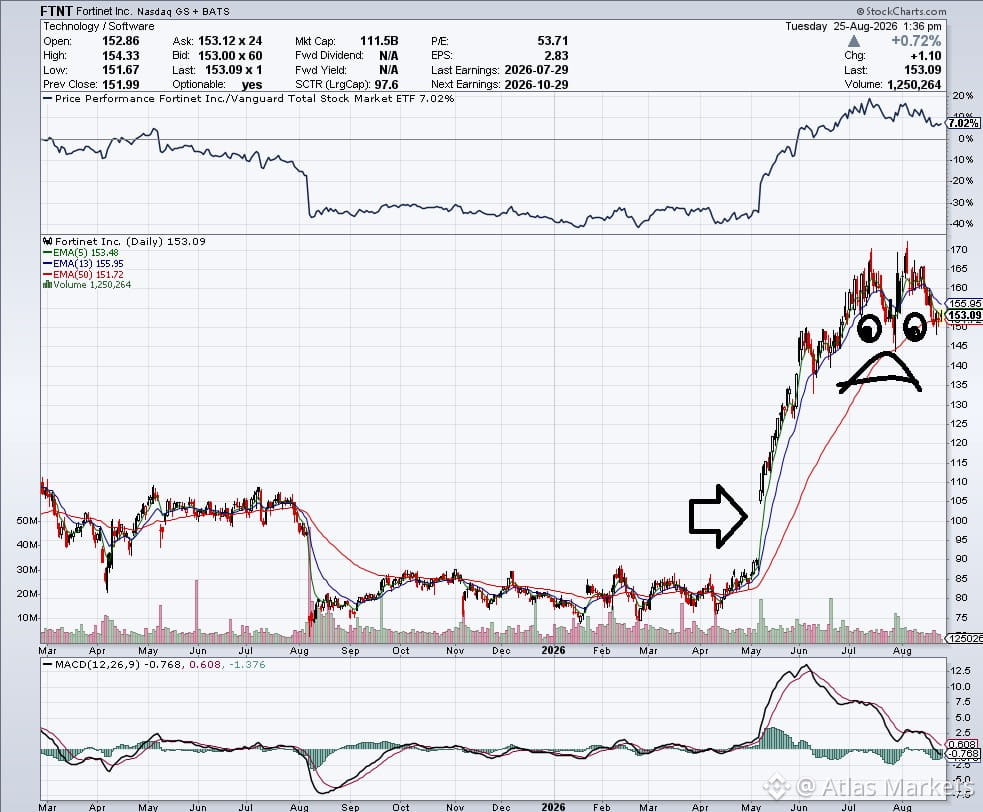Click the 2026 year label on price axis
983x812 pixels.
(553, 650)
